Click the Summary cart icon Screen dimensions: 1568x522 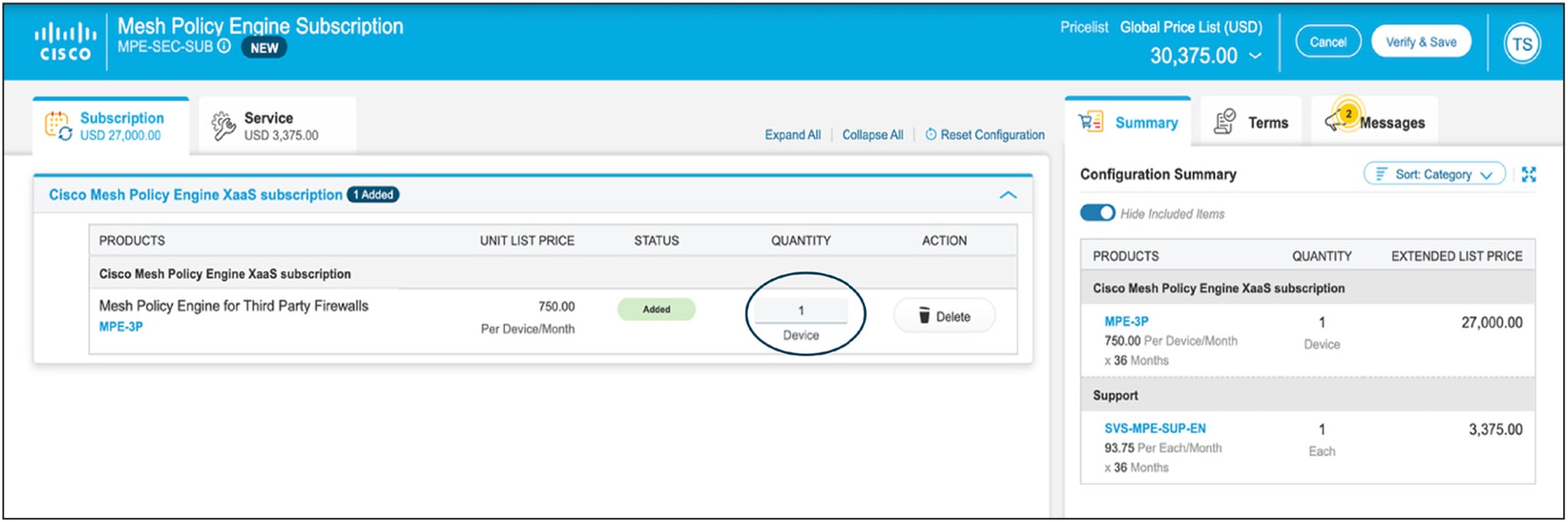[1091, 122]
